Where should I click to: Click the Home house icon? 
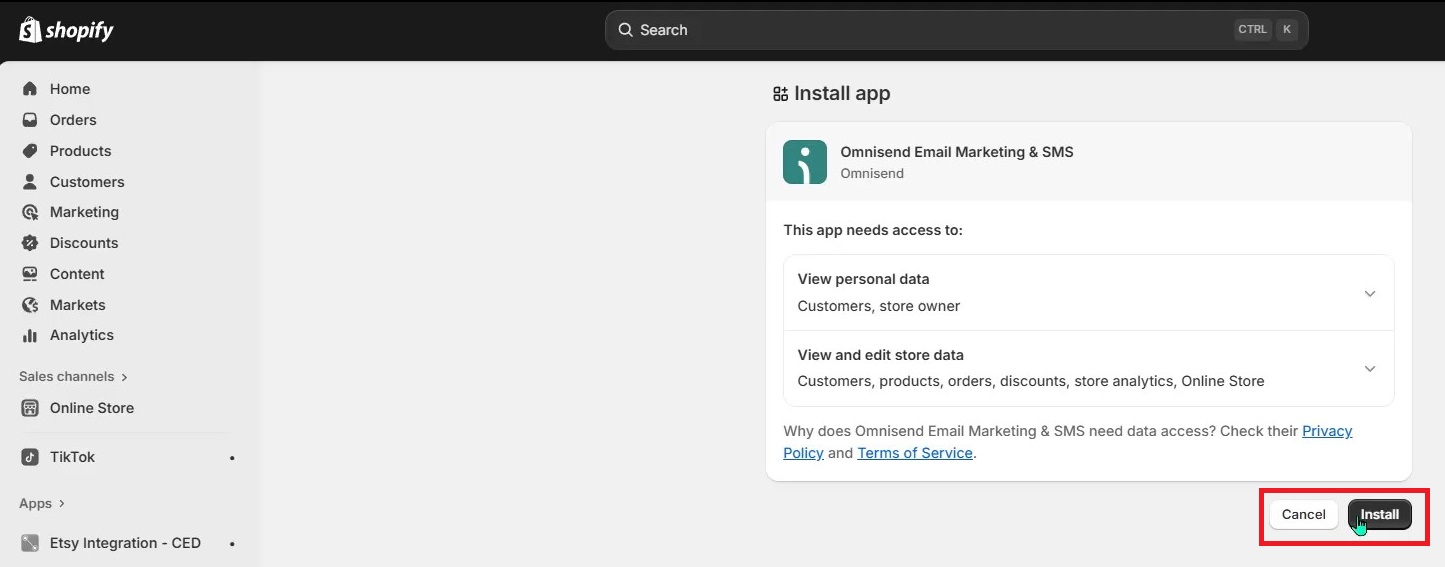click(x=30, y=89)
